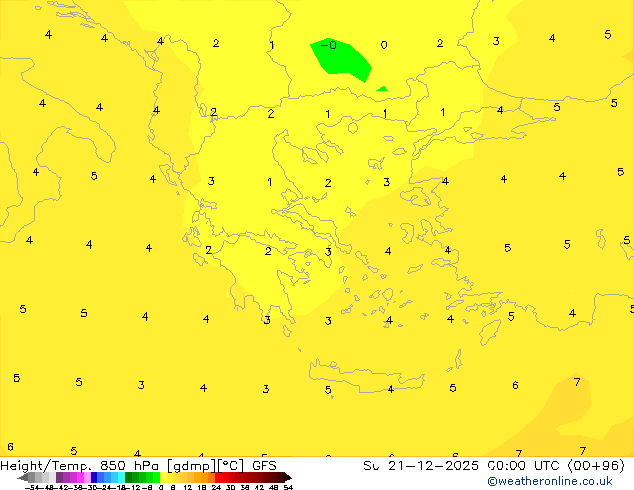Click the small green triangle patch
Image resolution: width=634 pixels, height=490 pixels.
coord(382,89)
